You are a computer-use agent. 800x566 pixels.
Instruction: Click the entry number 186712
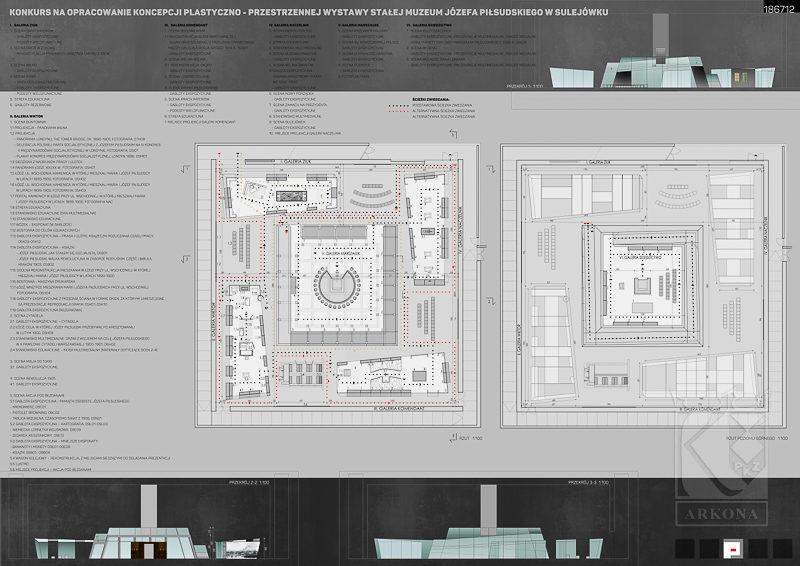tap(779, 9)
